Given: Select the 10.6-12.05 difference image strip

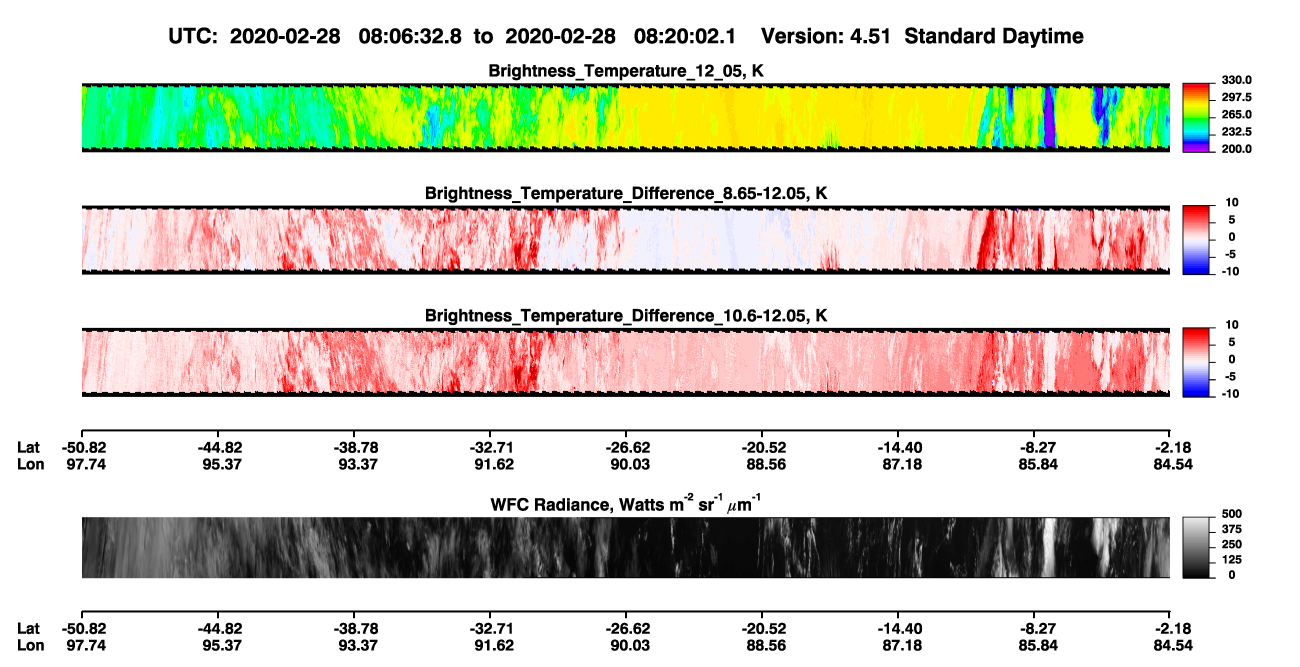Looking at the screenshot, I should [x=625, y=362].
